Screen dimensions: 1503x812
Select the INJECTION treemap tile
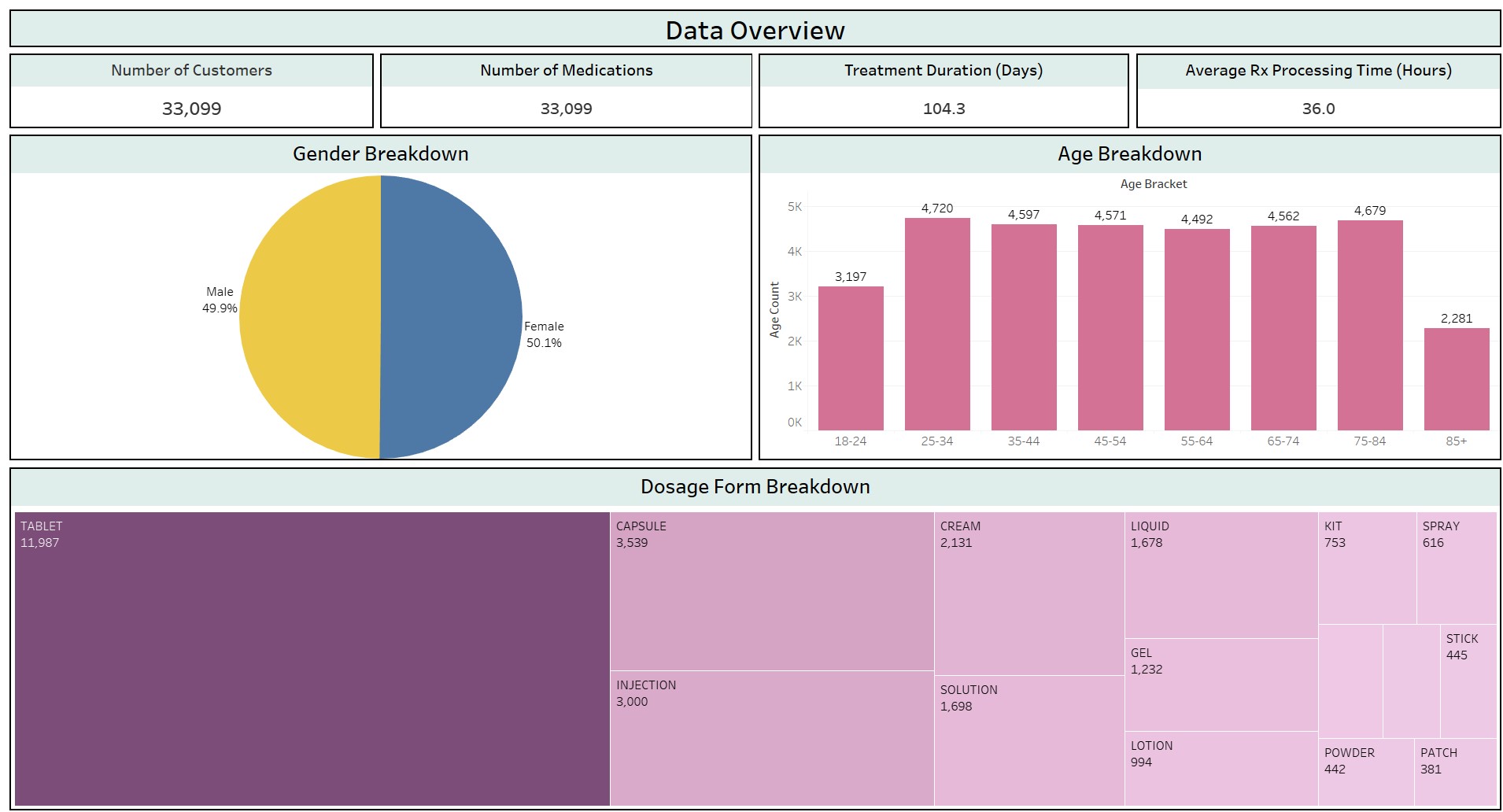[x=772, y=738]
